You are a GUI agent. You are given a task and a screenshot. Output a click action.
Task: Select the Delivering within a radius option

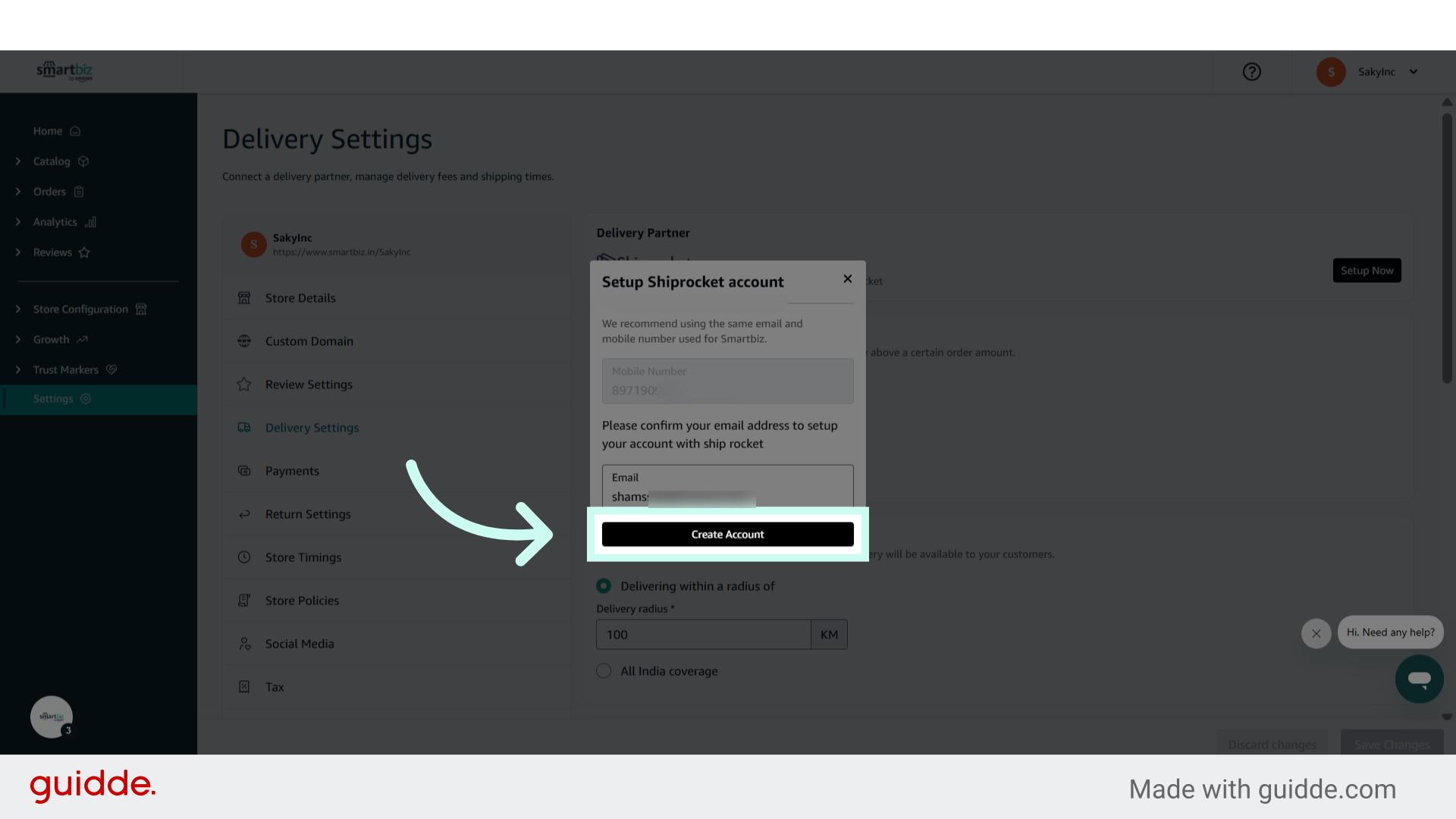(603, 585)
